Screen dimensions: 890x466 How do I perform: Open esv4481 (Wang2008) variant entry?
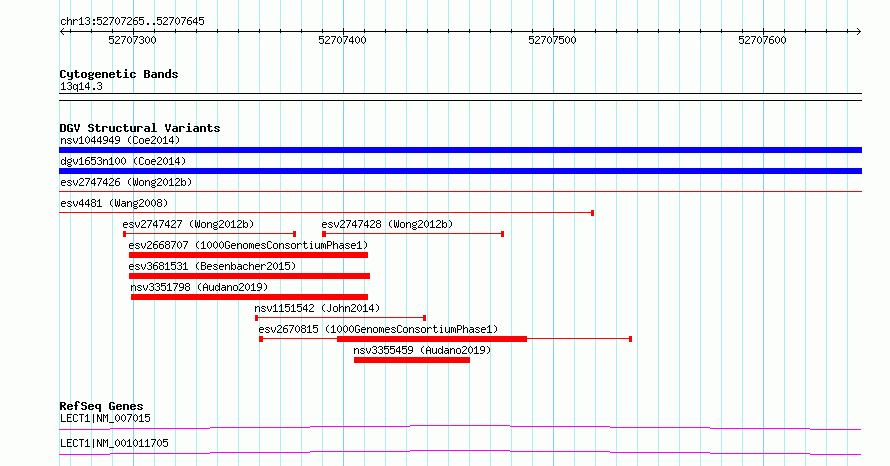[114, 203]
